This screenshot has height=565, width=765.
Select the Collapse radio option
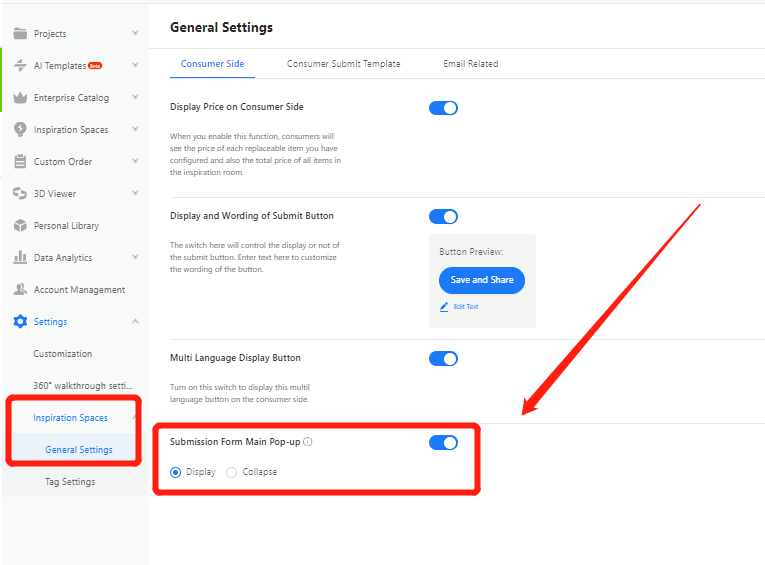[232, 472]
